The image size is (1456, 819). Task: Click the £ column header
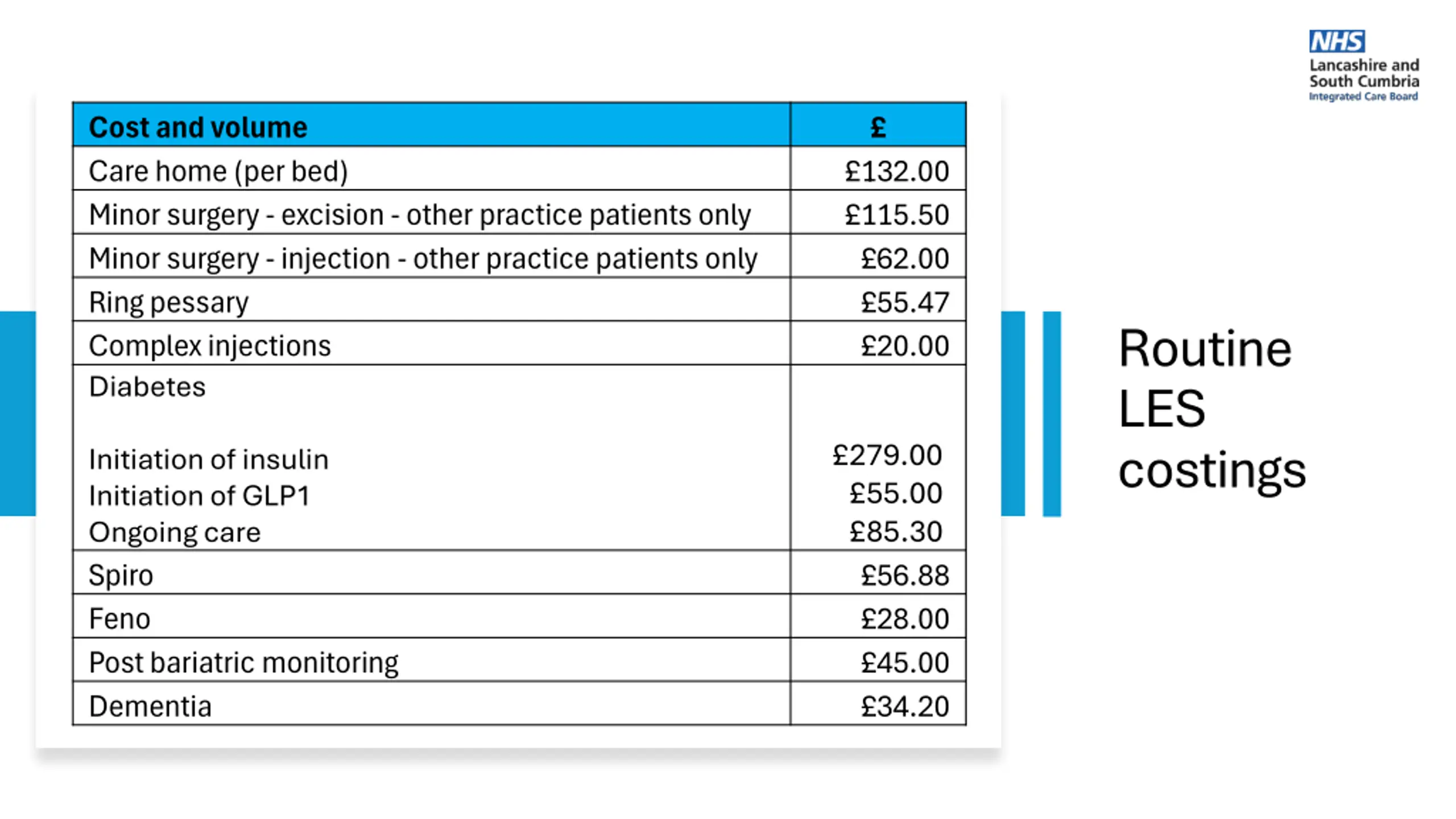878,127
